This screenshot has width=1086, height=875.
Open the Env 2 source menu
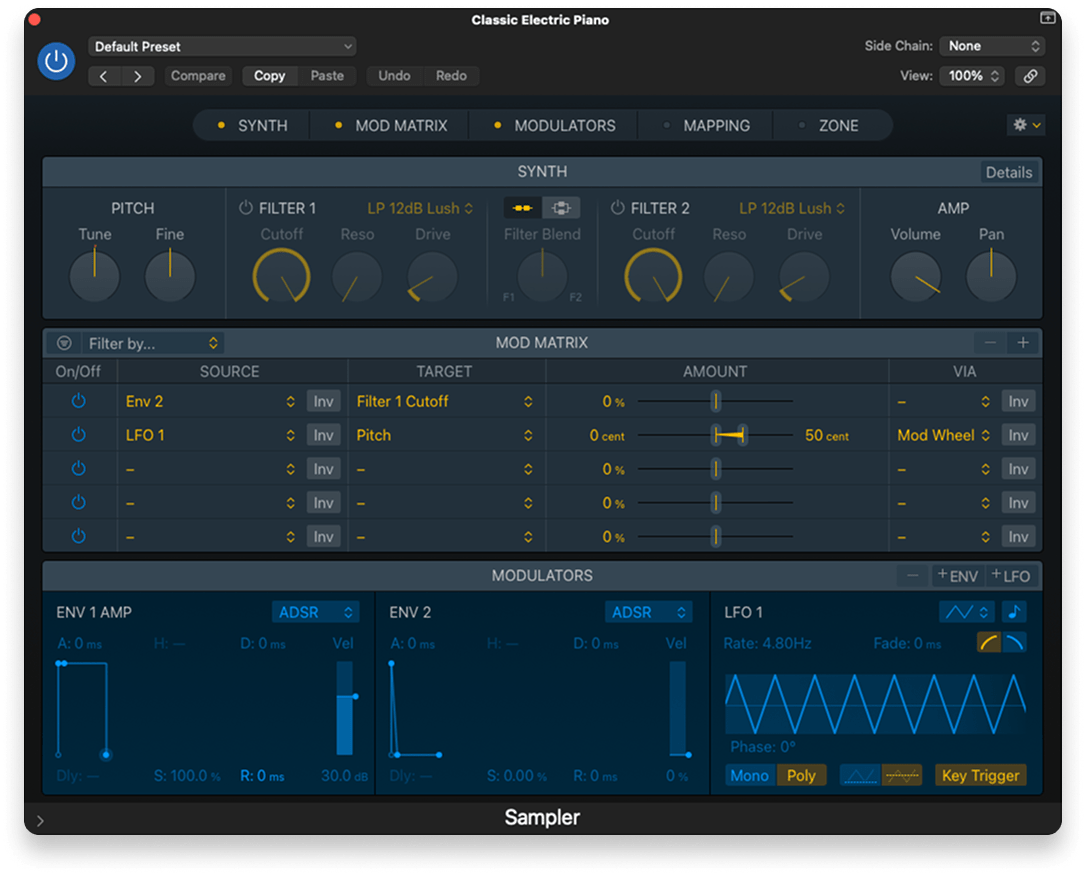pyautogui.click(x=210, y=401)
